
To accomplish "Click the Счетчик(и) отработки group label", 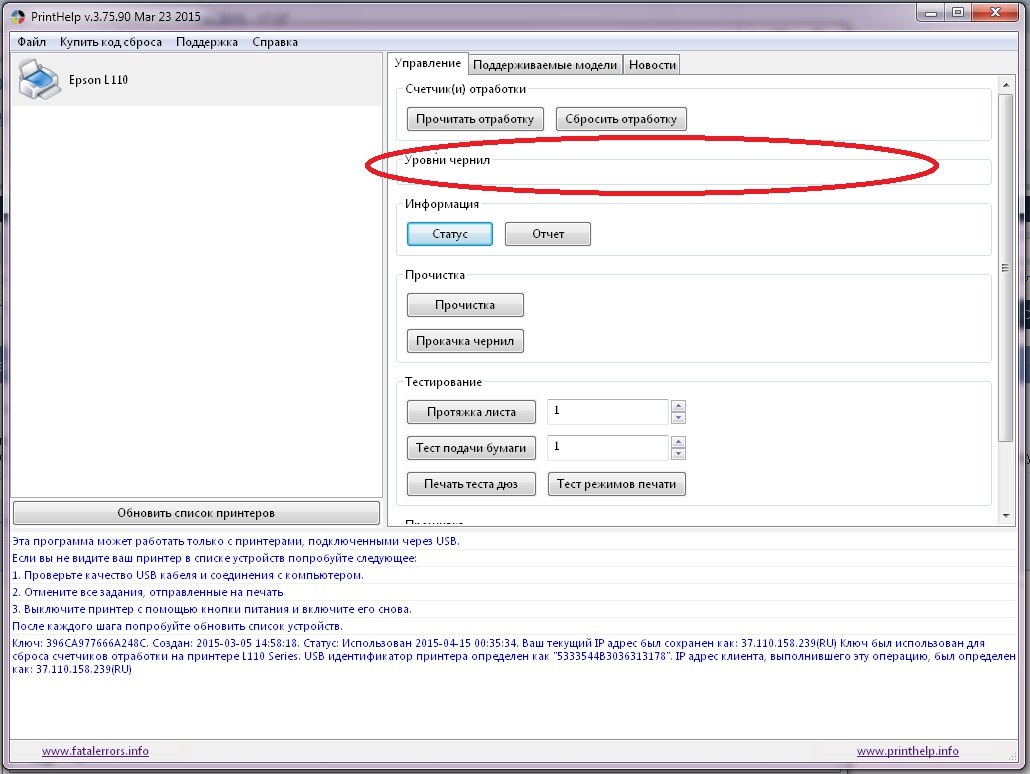I will tap(466, 89).
